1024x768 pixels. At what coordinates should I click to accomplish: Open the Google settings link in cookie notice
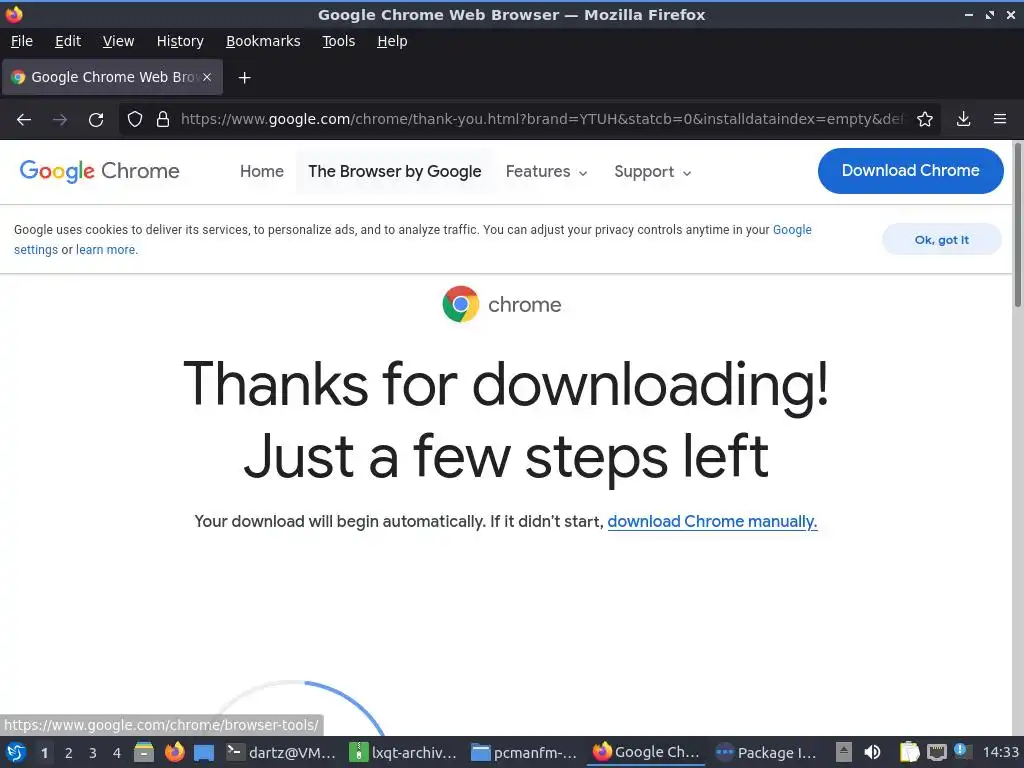(792, 230)
